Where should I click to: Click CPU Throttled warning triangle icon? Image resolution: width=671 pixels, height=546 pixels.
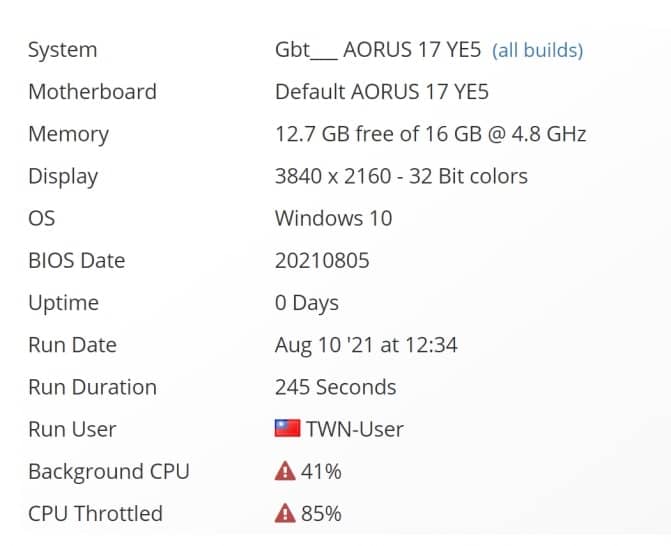[285, 513]
